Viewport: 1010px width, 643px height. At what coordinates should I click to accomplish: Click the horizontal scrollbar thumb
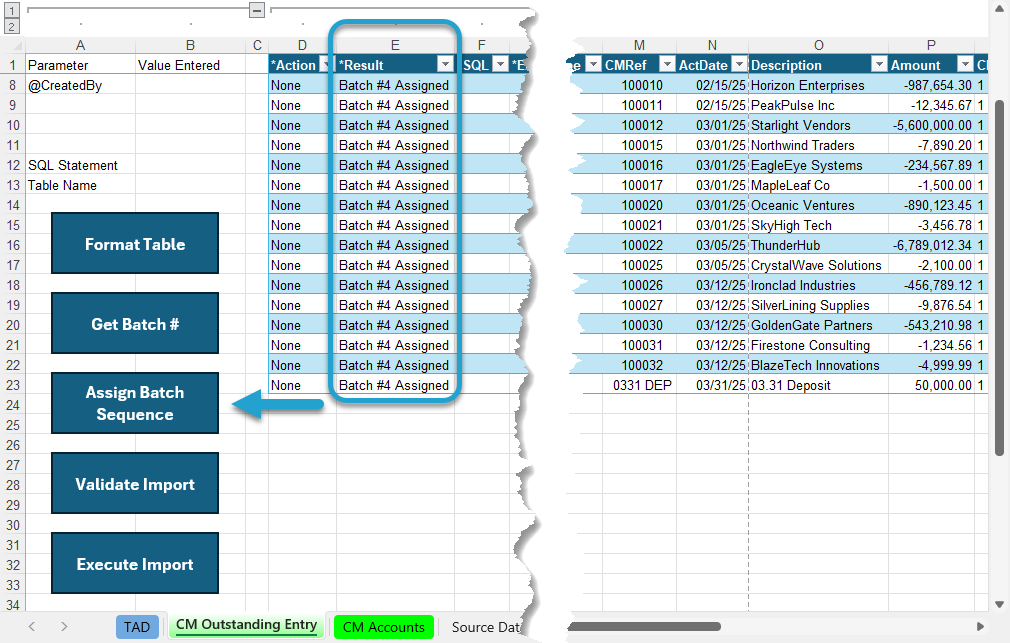click(644, 626)
